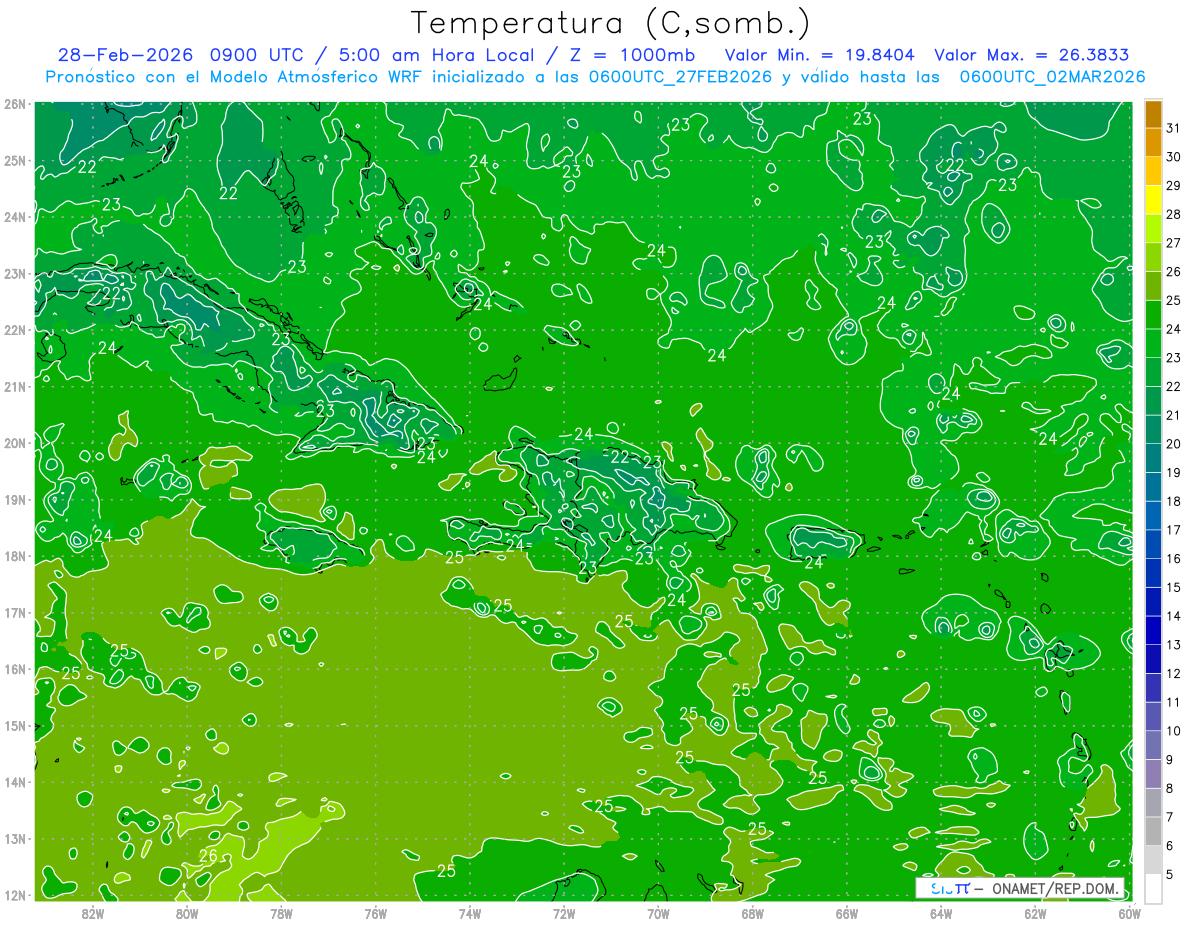Click the 25N latitude axis label

coord(15,161)
